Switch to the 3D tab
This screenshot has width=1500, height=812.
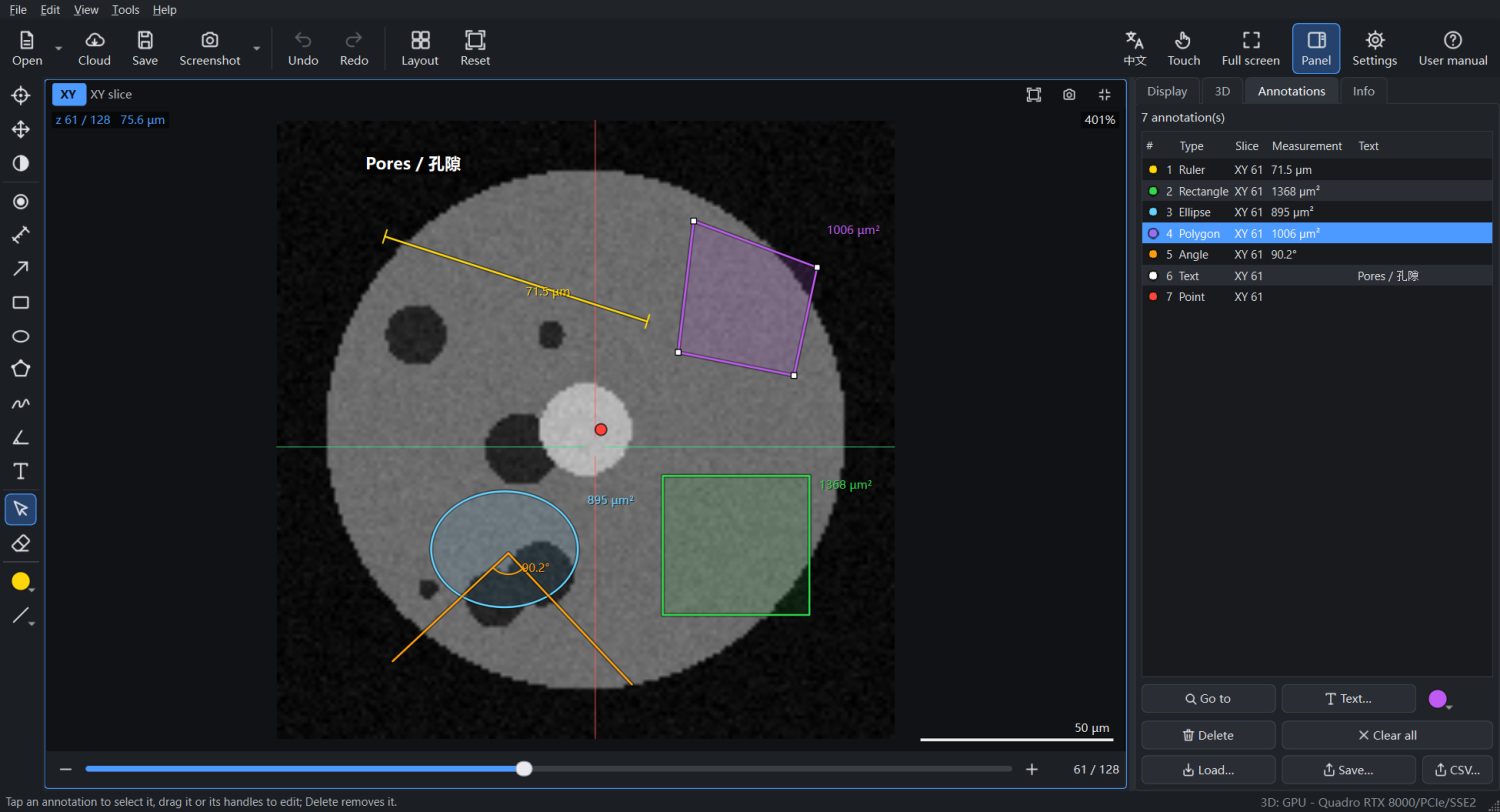[1222, 91]
